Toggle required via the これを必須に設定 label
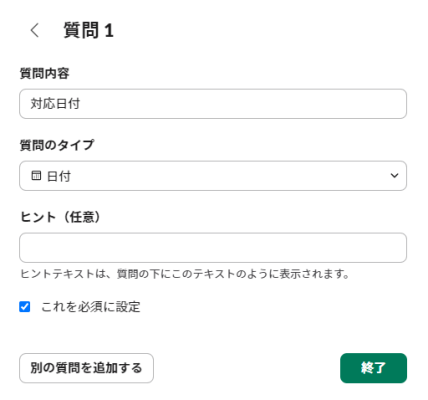The width and height of the screenshot is (428, 400). [x=91, y=307]
